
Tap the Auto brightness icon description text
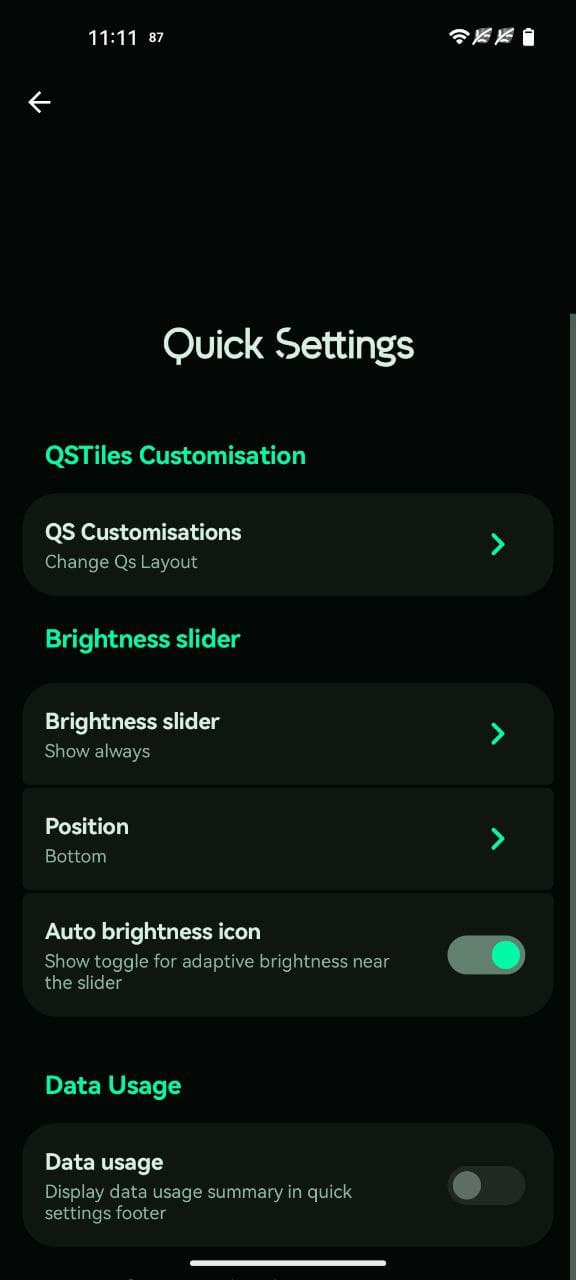click(217, 972)
